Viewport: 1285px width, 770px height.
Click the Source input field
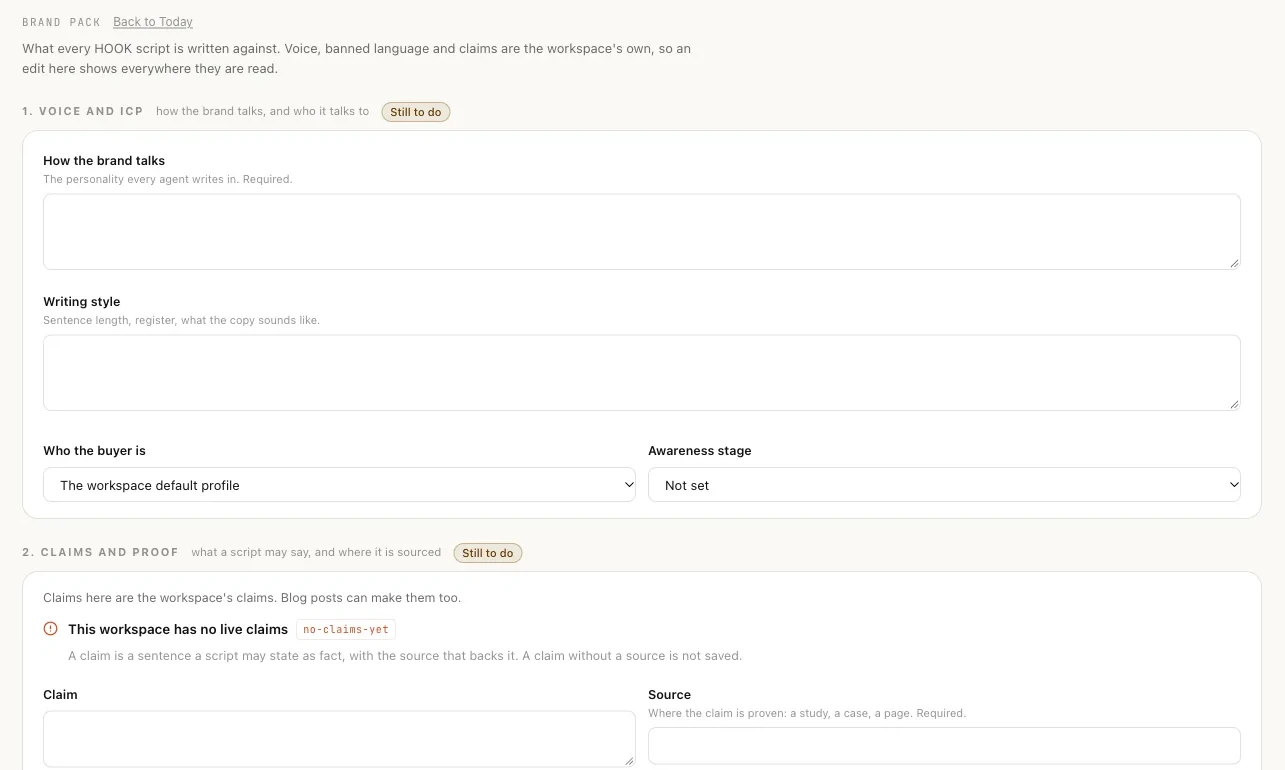click(x=944, y=746)
